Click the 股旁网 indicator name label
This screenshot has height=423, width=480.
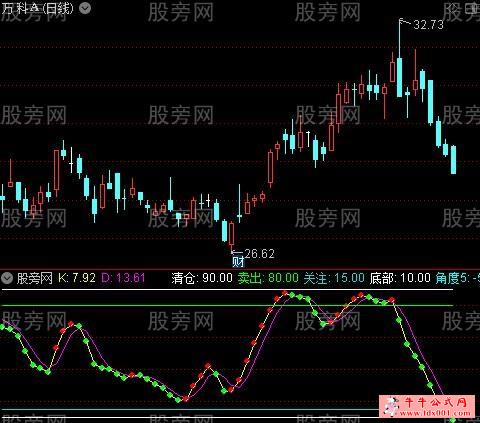point(35,278)
